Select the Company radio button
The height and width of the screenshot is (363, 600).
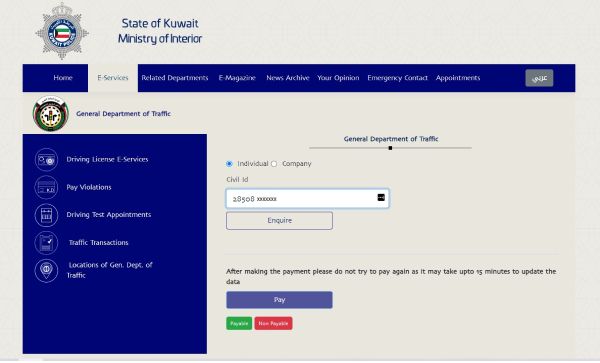click(274, 164)
